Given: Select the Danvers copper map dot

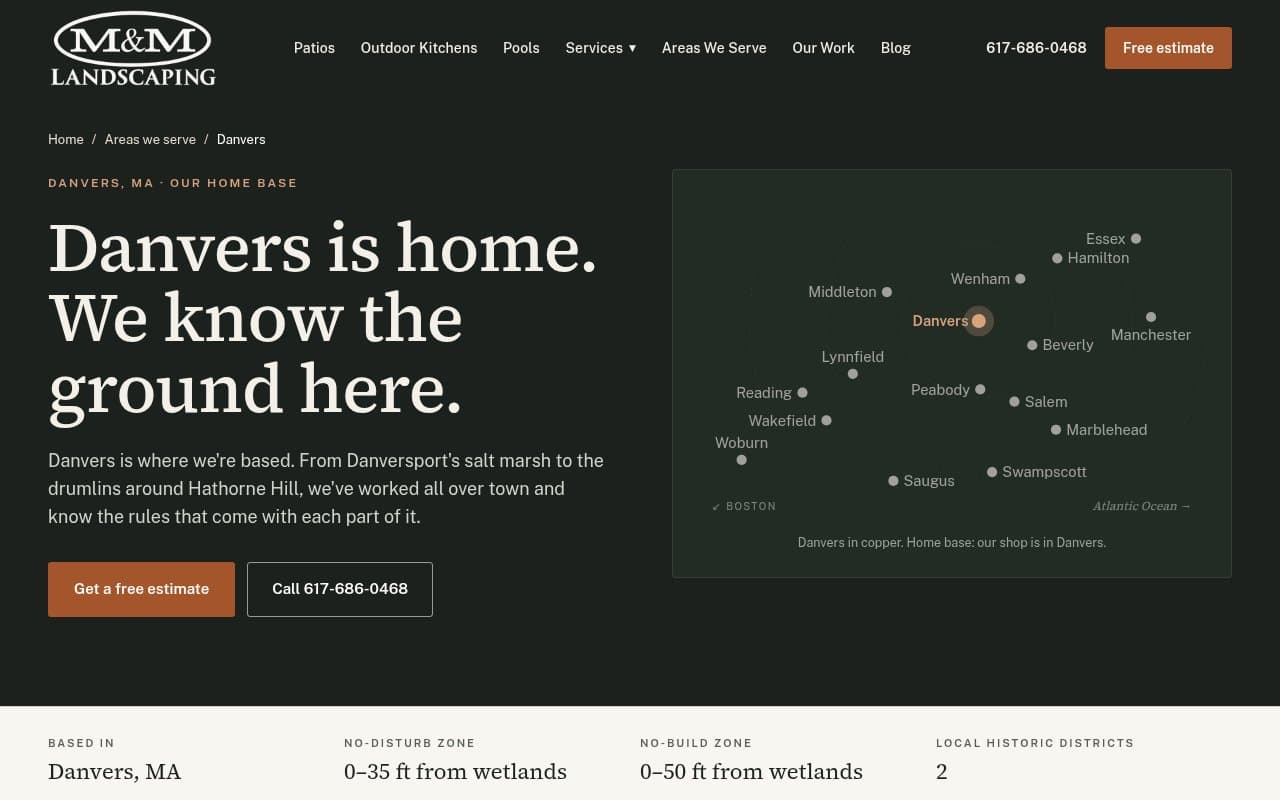Looking at the screenshot, I should pyautogui.click(x=979, y=321).
